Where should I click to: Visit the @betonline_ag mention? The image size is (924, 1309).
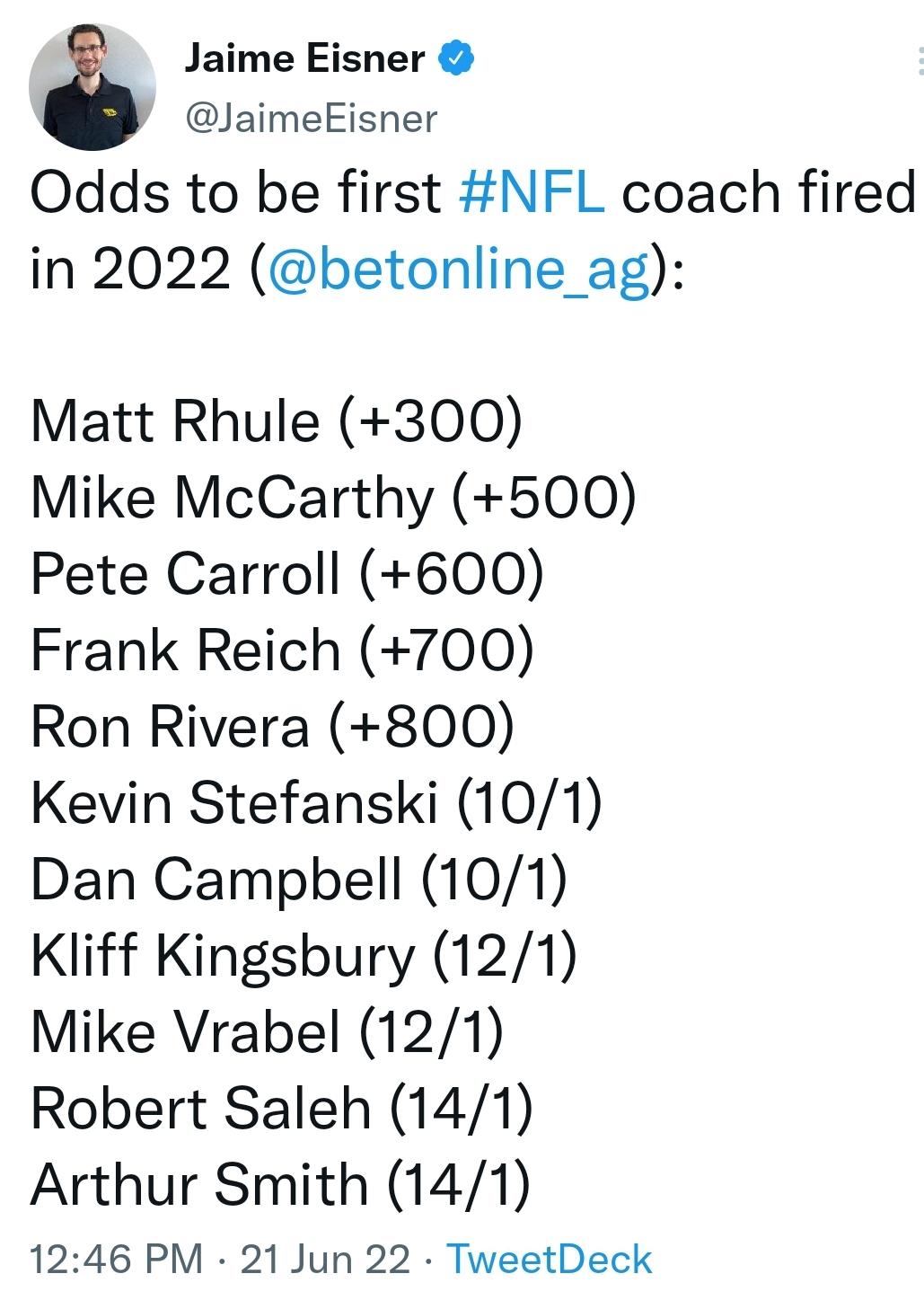pyautogui.click(x=458, y=270)
